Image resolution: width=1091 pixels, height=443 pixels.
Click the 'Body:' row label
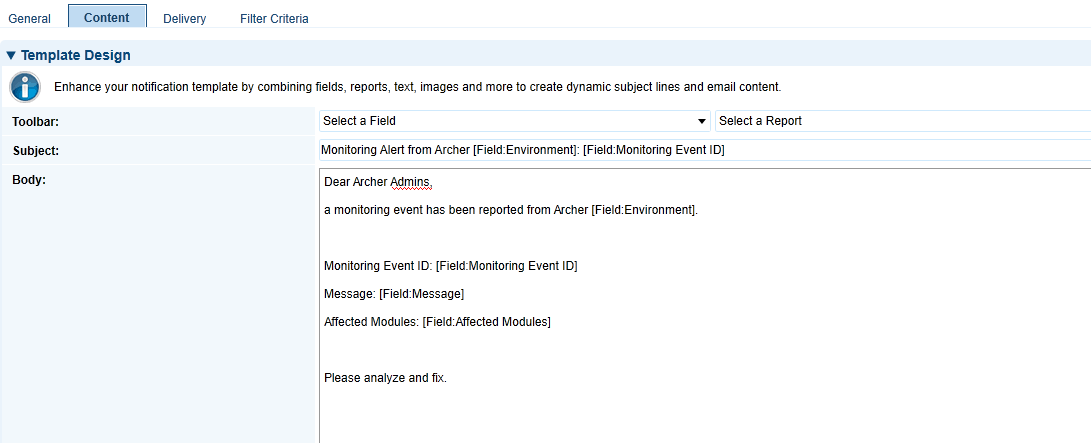tap(29, 179)
